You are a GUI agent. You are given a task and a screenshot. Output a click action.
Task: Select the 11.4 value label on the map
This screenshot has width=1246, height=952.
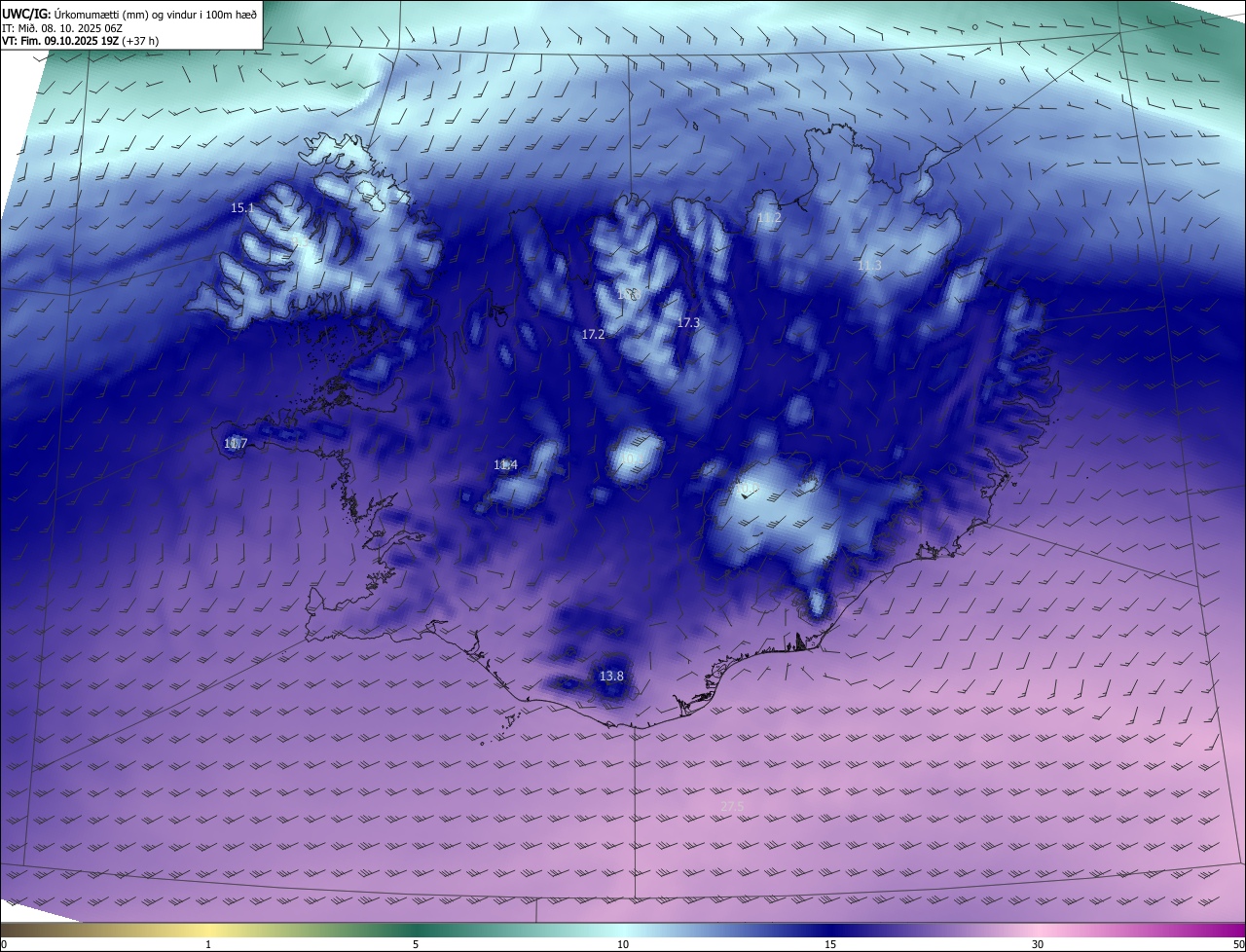coord(505,465)
